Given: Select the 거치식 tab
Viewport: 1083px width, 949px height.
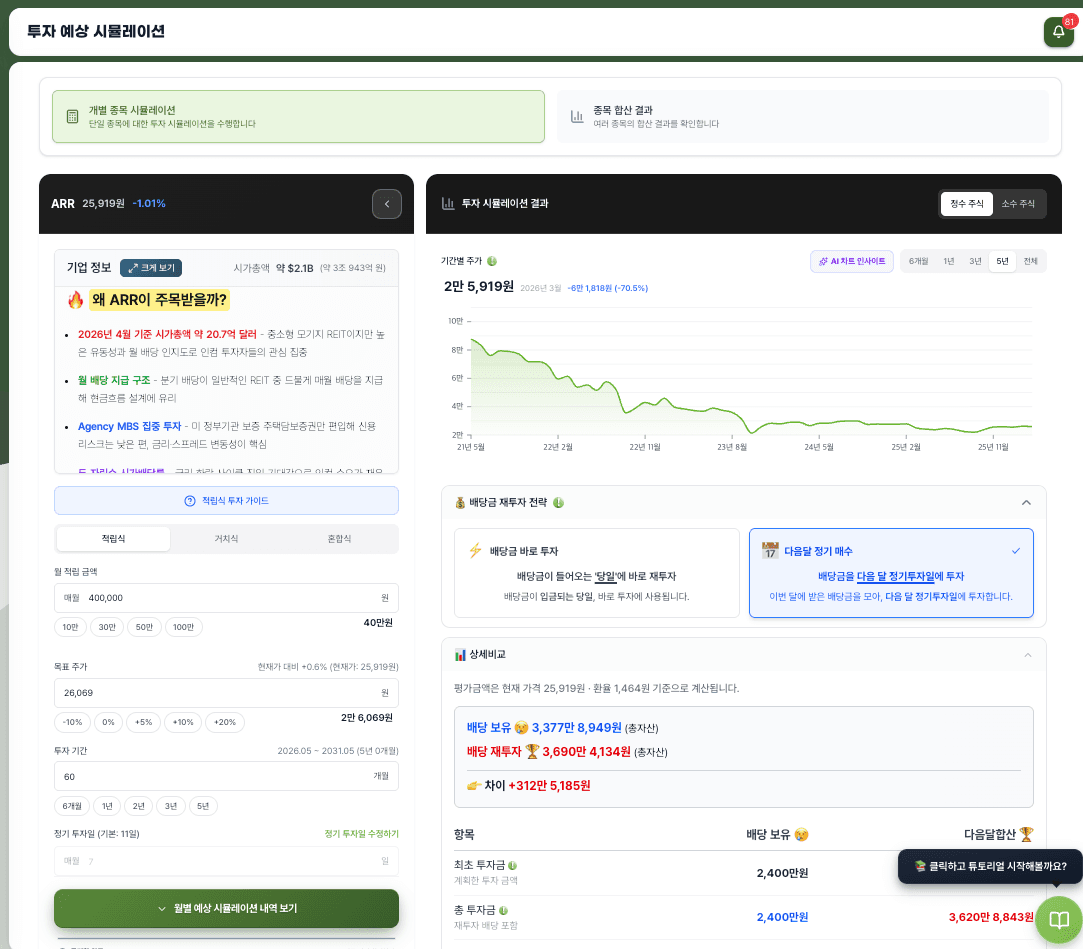Looking at the screenshot, I should (x=227, y=539).
